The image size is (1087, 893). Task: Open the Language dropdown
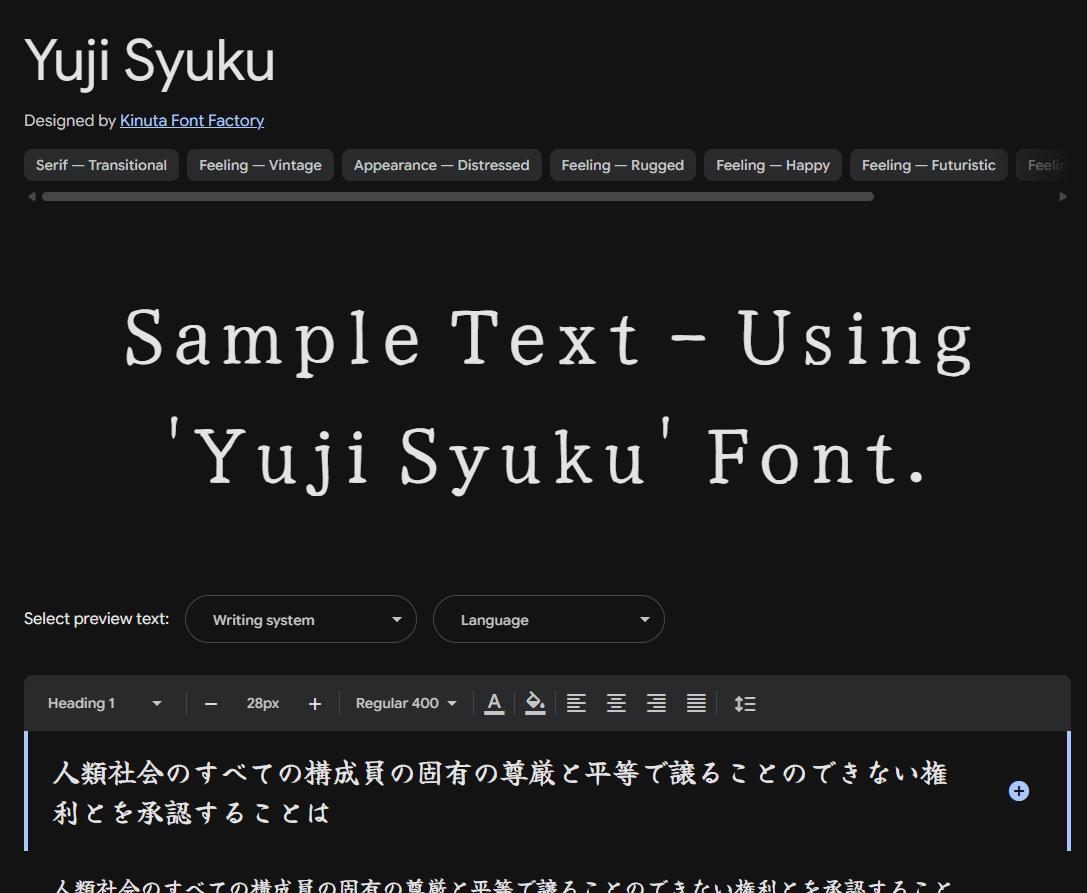tap(549, 619)
